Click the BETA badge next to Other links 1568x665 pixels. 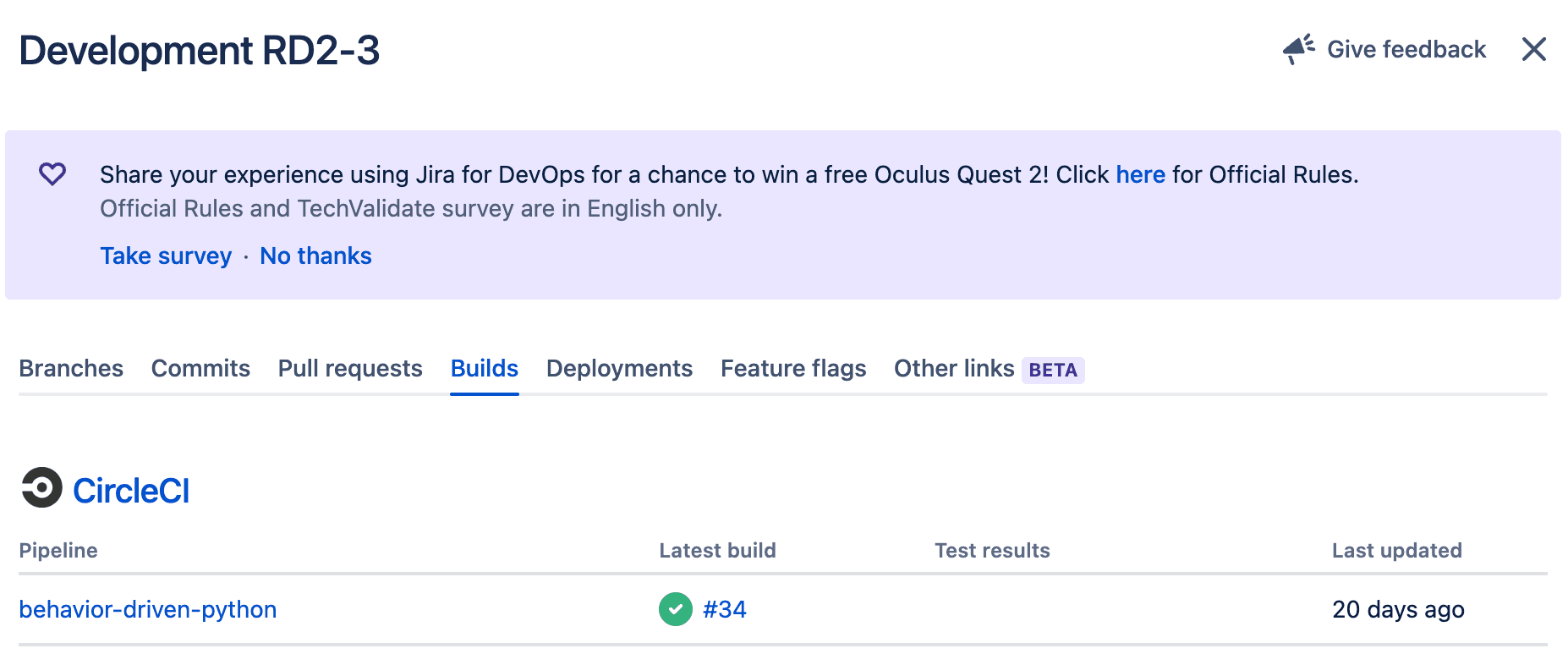click(1052, 371)
